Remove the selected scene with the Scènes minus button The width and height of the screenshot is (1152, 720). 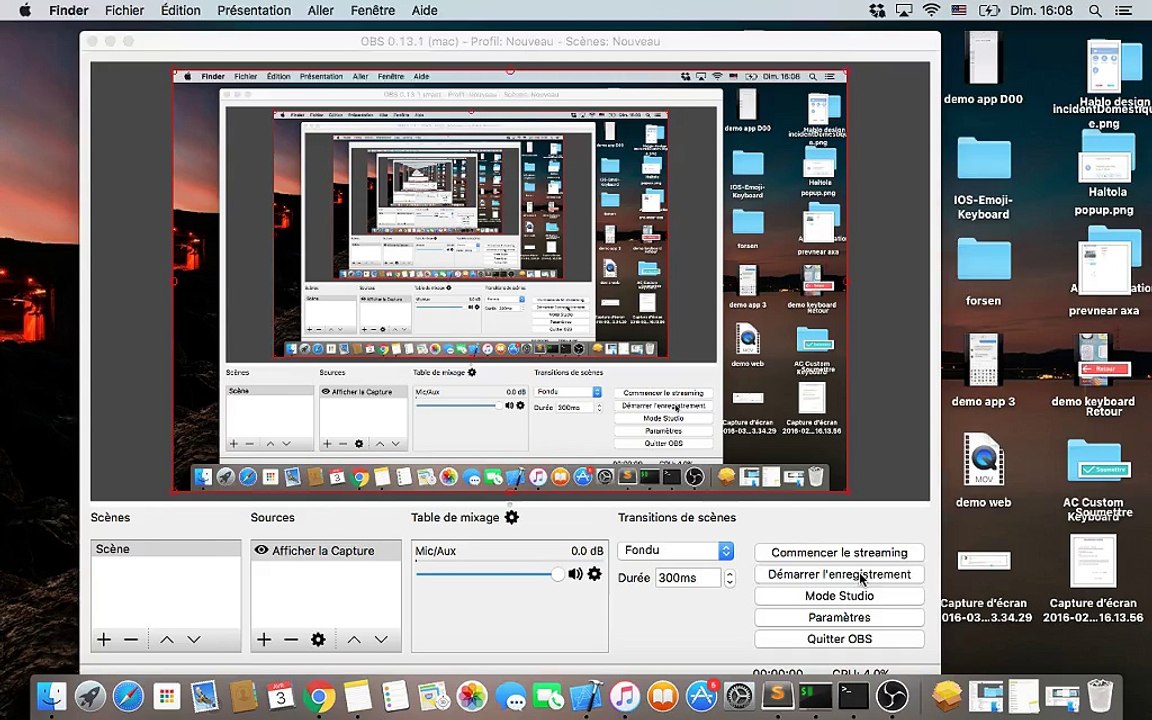[x=131, y=640]
